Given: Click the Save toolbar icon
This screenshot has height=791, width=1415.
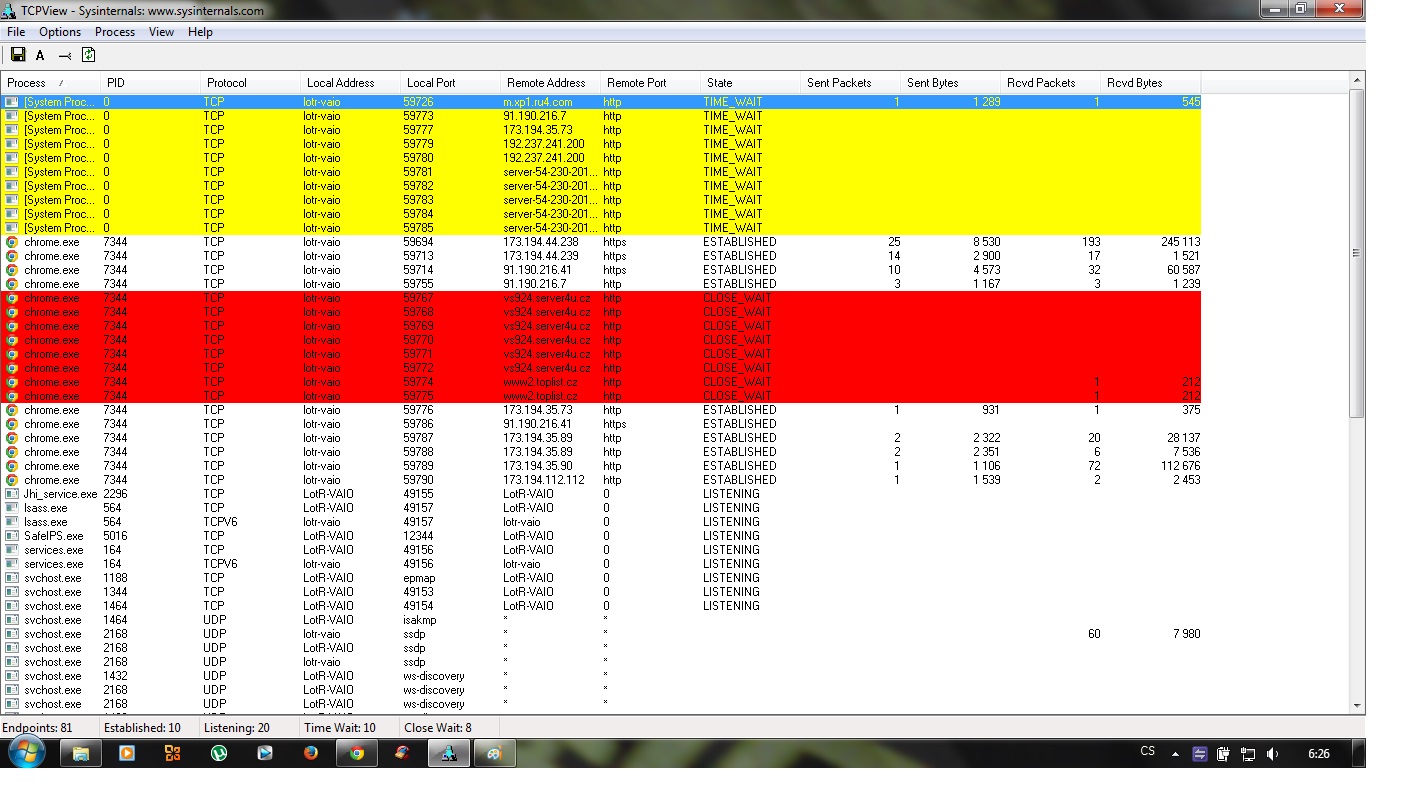Looking at the screenshot, I should [x=17, y=55].
